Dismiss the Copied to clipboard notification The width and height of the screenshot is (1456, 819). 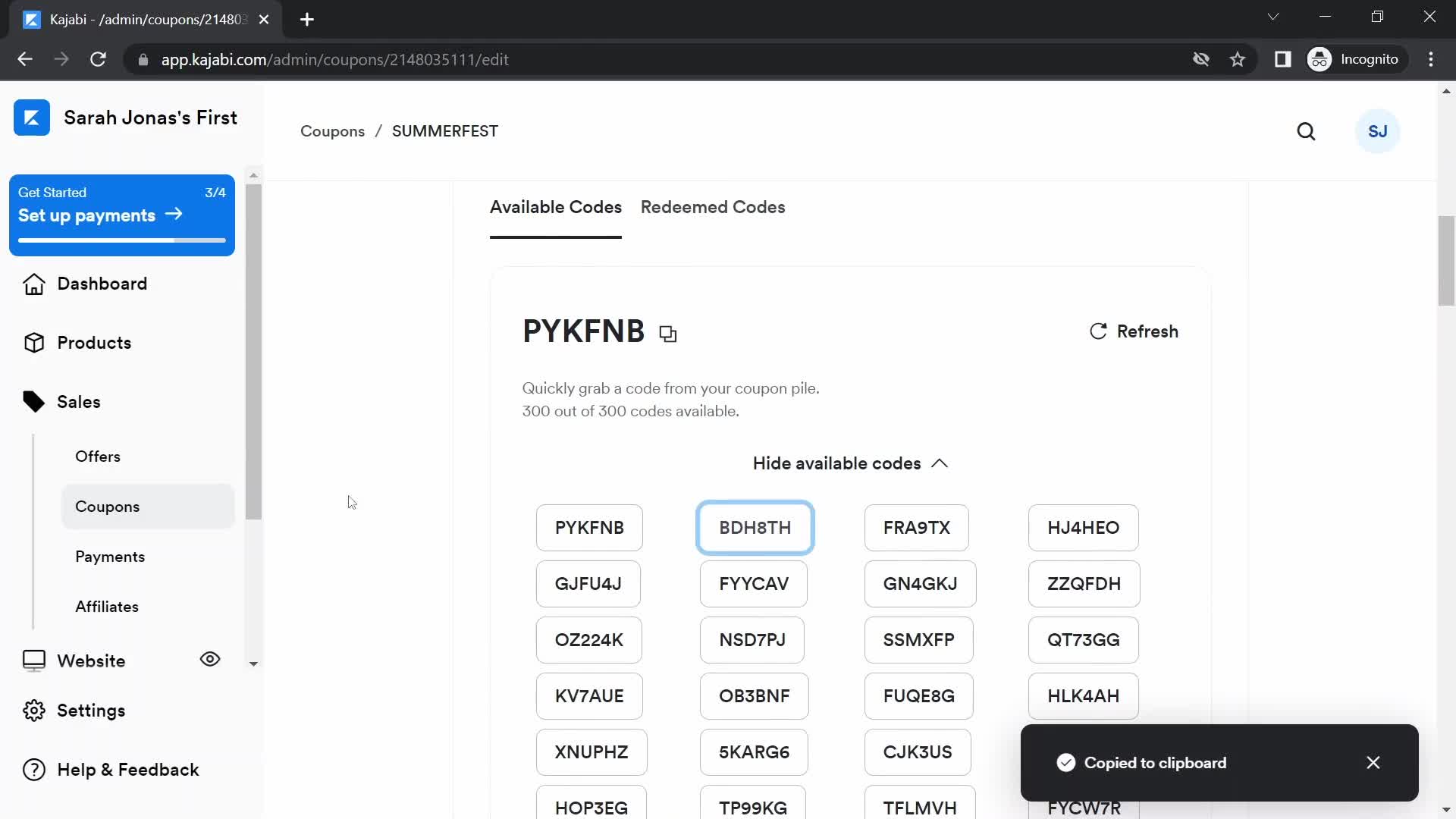tap(1374, 762)
